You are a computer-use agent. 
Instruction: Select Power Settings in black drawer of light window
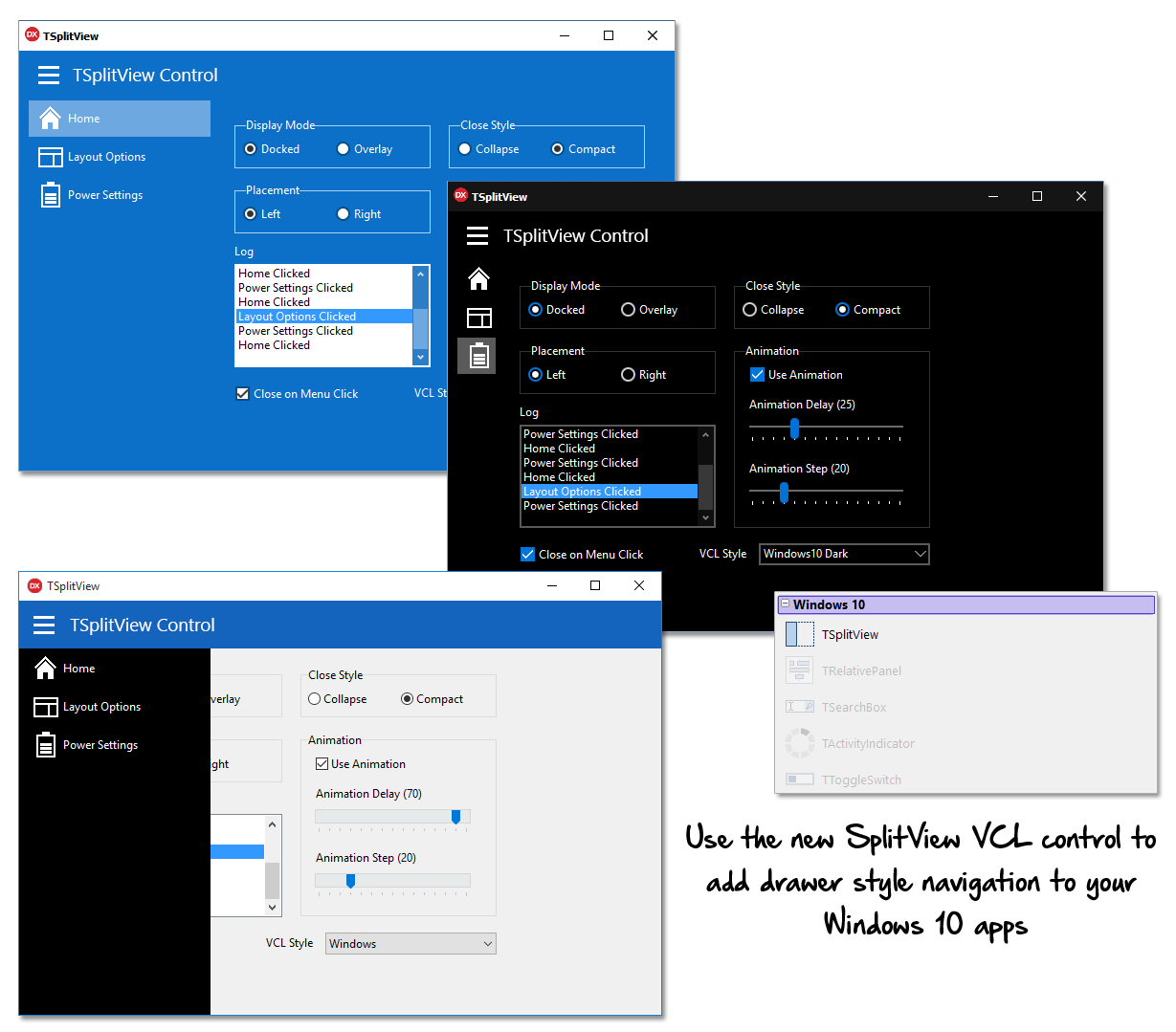tap(114, 745)
